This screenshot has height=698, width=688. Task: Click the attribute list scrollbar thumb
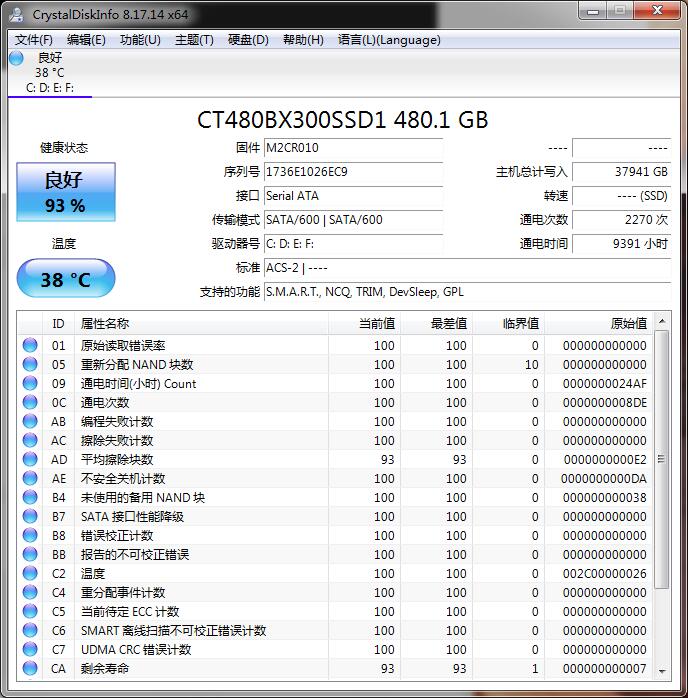click(662, 459)
